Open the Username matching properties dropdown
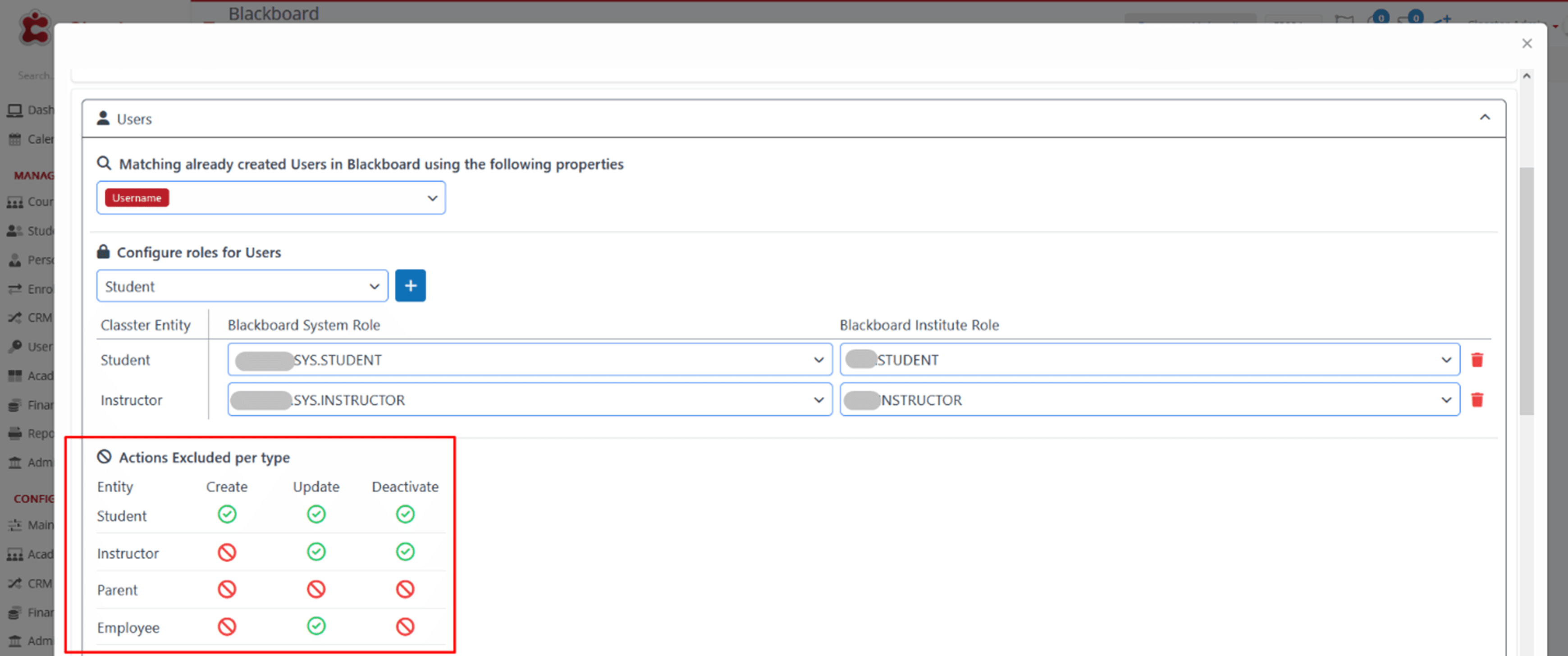 click(271, 198)
